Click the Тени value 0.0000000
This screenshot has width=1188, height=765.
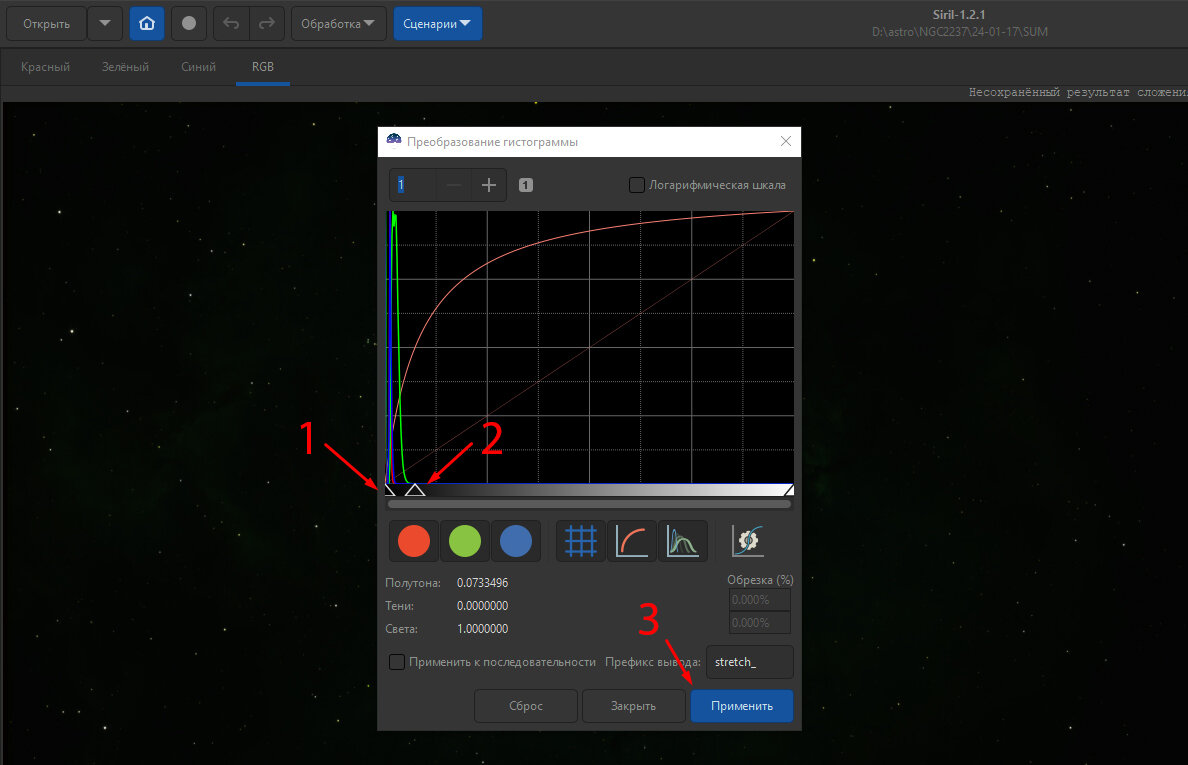coord(483,606)
